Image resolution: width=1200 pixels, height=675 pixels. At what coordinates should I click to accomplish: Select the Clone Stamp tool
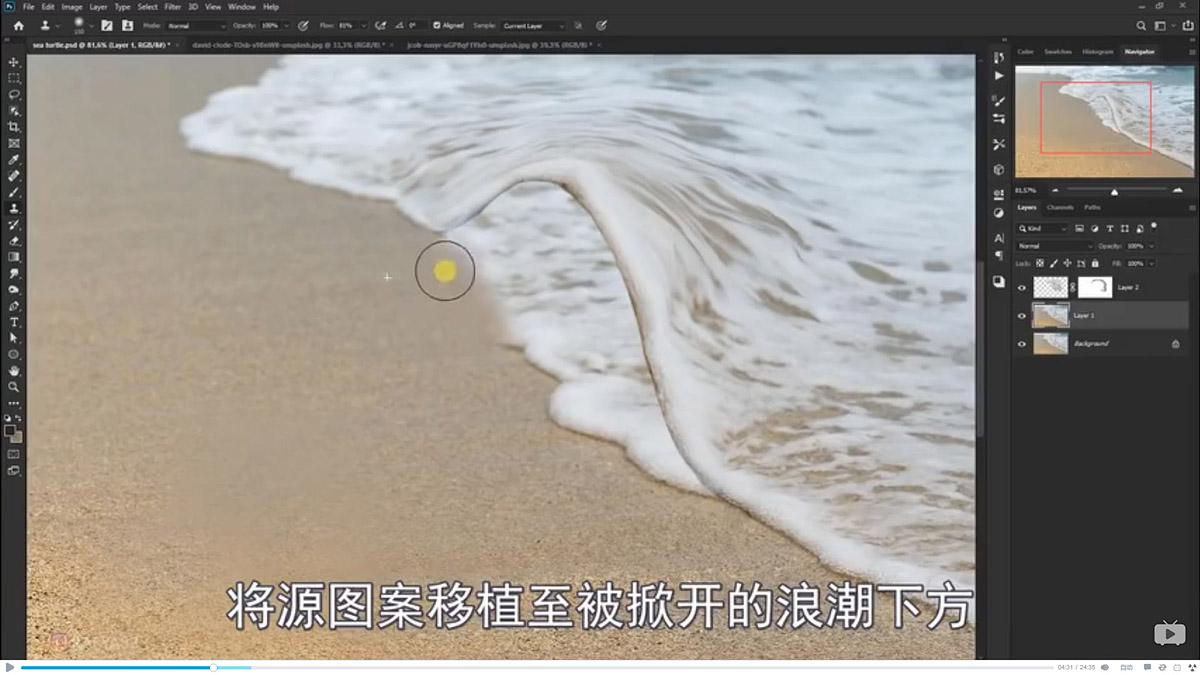(14, 208)
